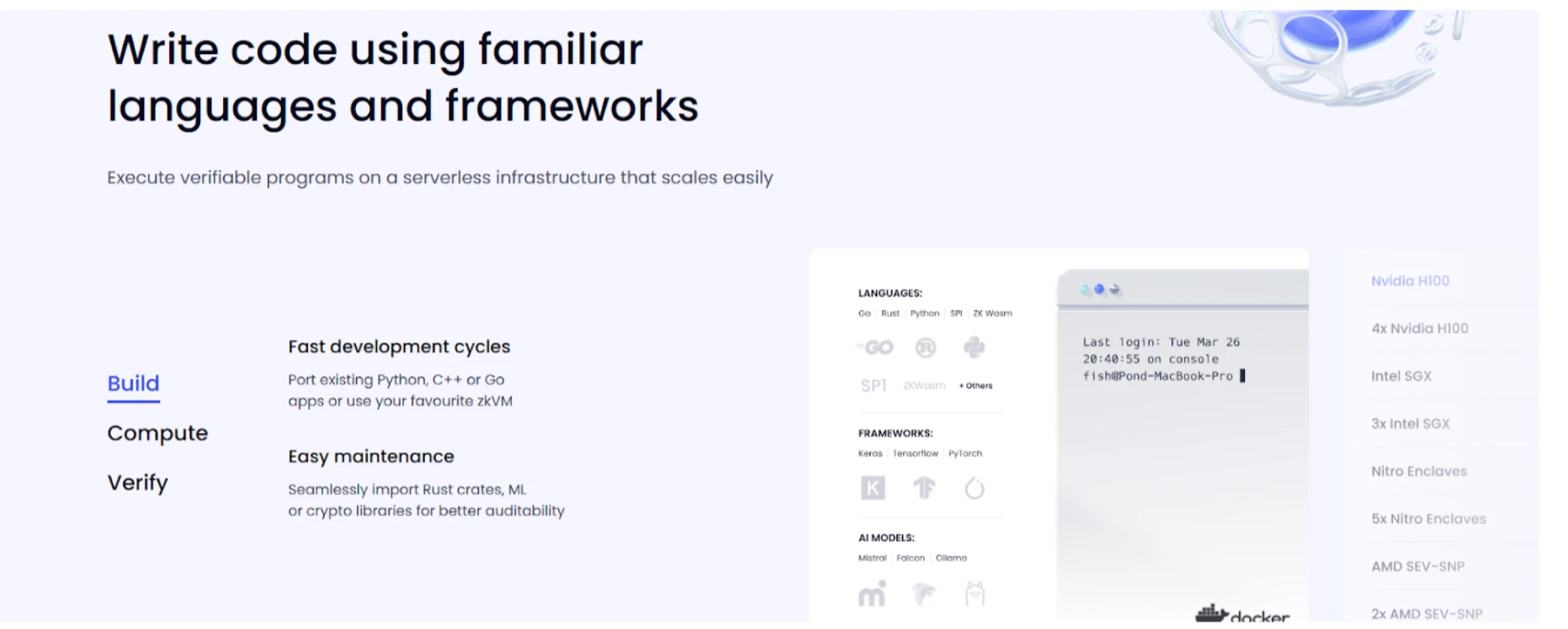Select the Nitro Enclaves option
Viewport: 1568px width, 629px height.
[x=1418, y=472]
